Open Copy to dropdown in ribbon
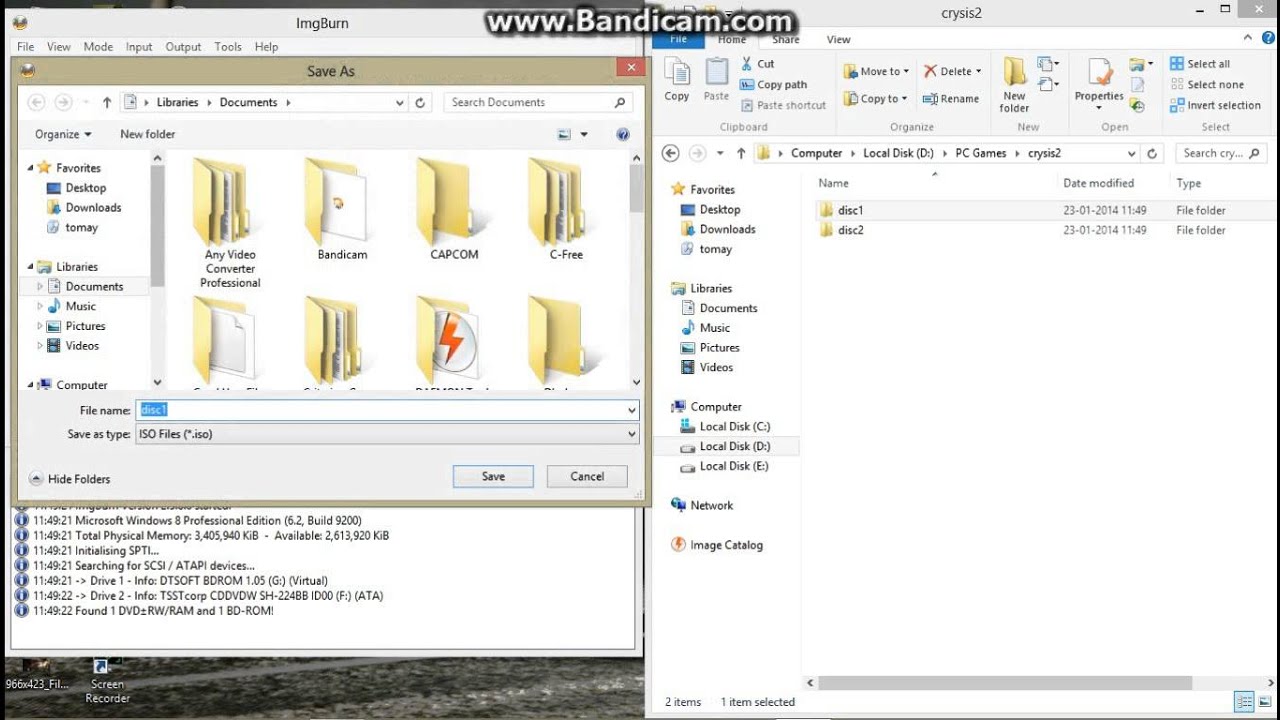This screenshot has width=1280, height=720. coord(875,98)
